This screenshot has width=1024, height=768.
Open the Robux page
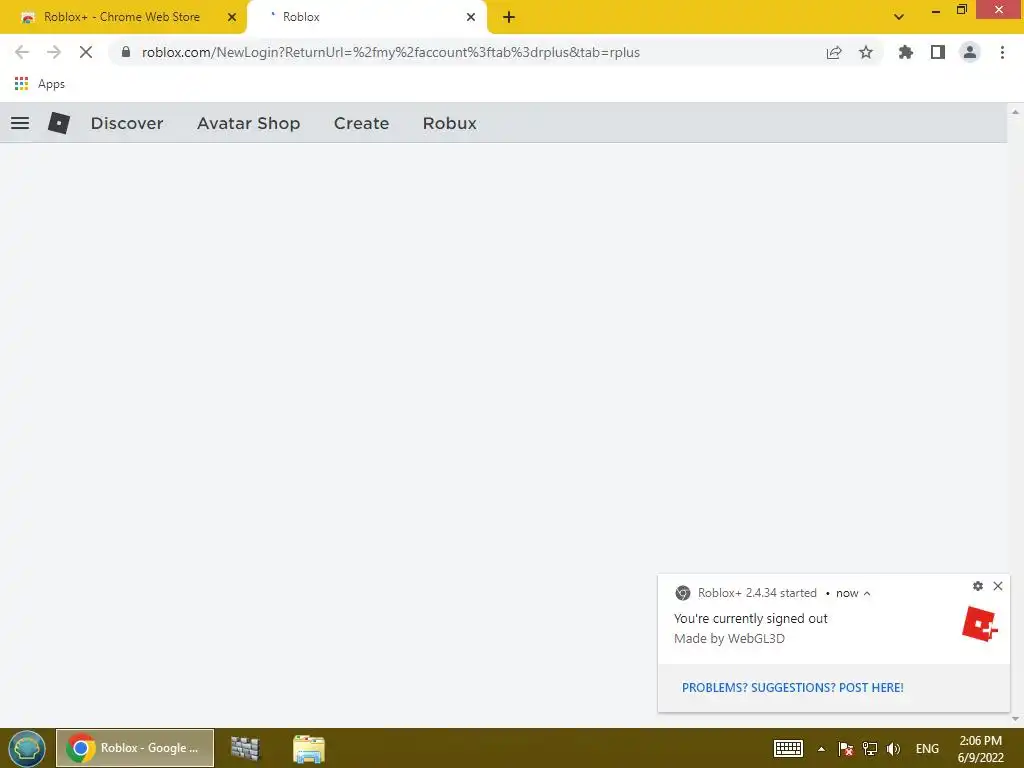point(449,123)
